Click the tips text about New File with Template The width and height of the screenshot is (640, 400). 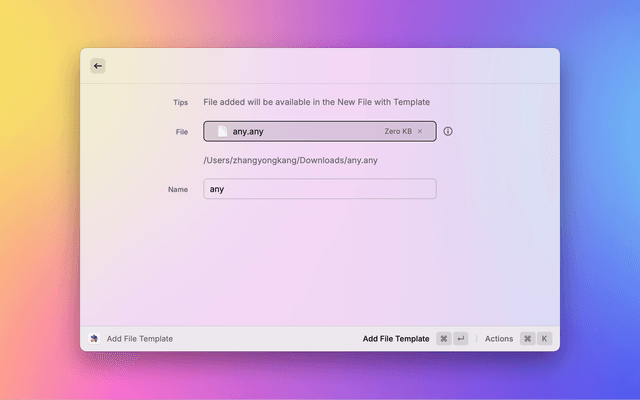pos(317,102)
